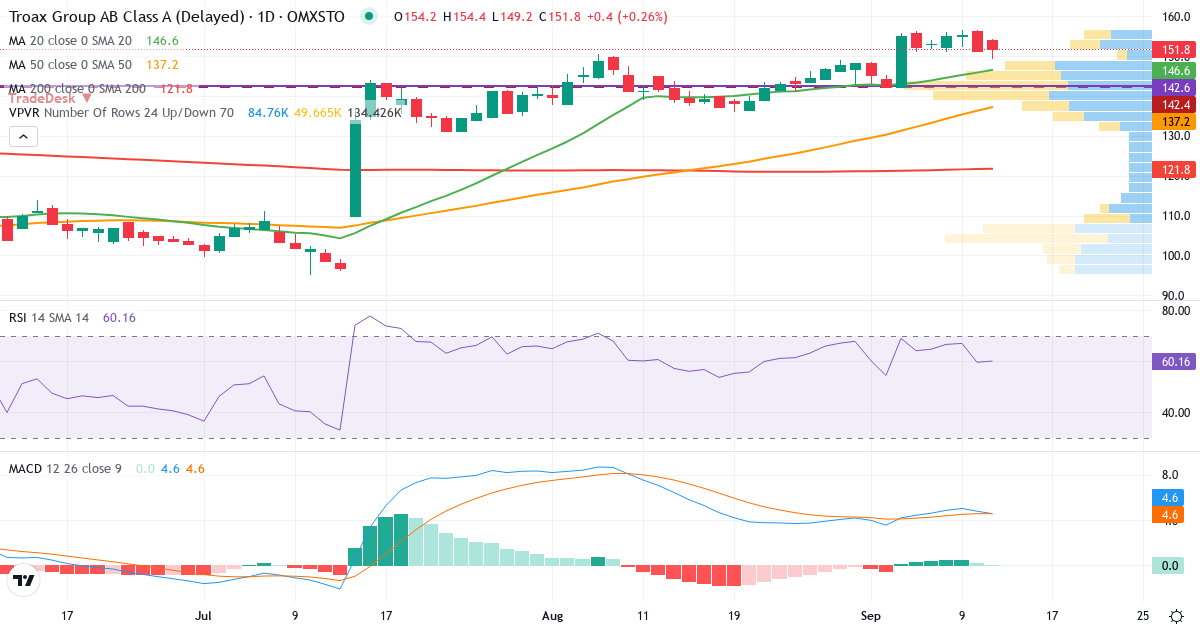Screen dimensions: 1200x630
Task: Collapse the indicator legend with the chevron
Action: pyautogui.click(x=24, y=136)
